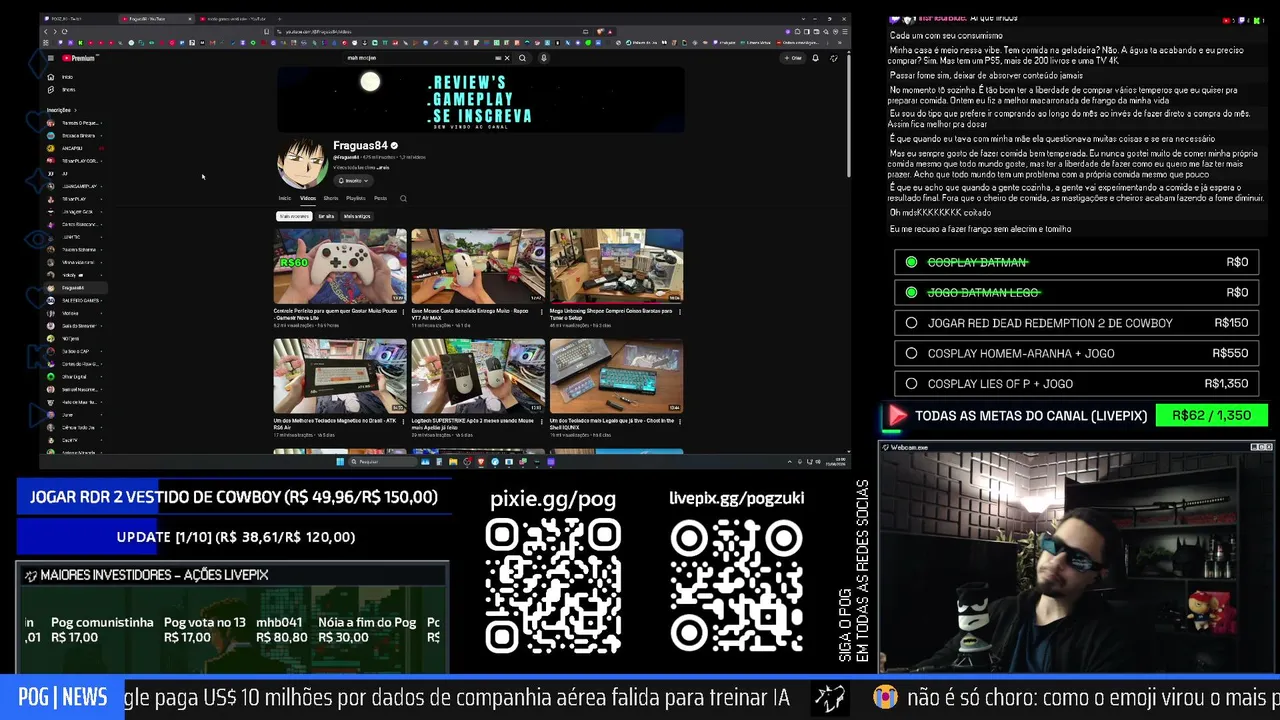Open the Inscrito subscription dropdown for Fraguas84

[x=353, y=181]
